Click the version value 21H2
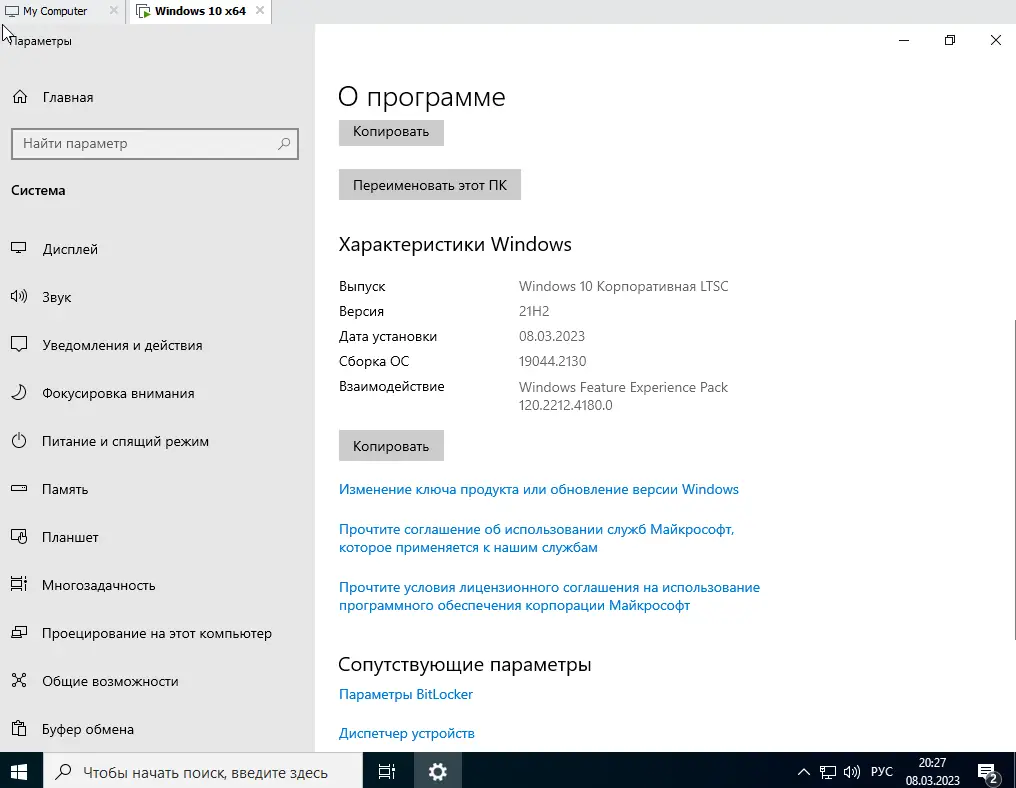 coord(534,311)
